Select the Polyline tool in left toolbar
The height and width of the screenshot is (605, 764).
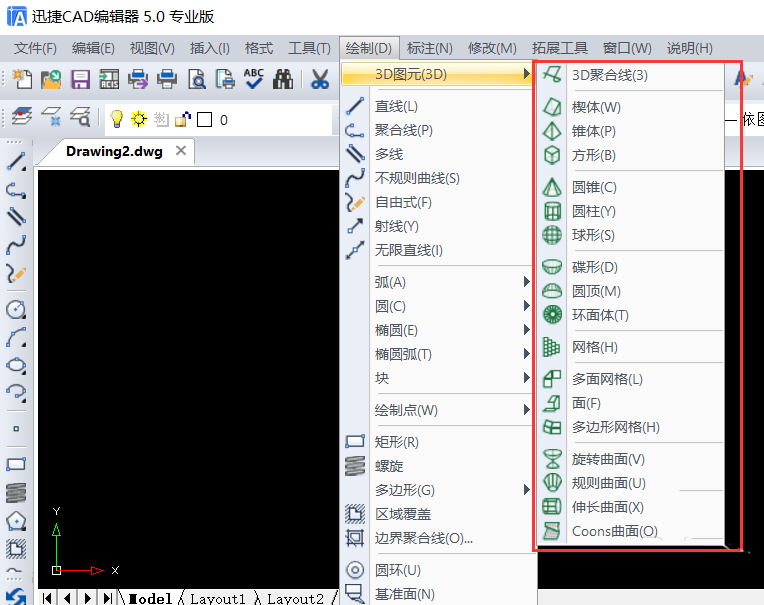(16, 190)
